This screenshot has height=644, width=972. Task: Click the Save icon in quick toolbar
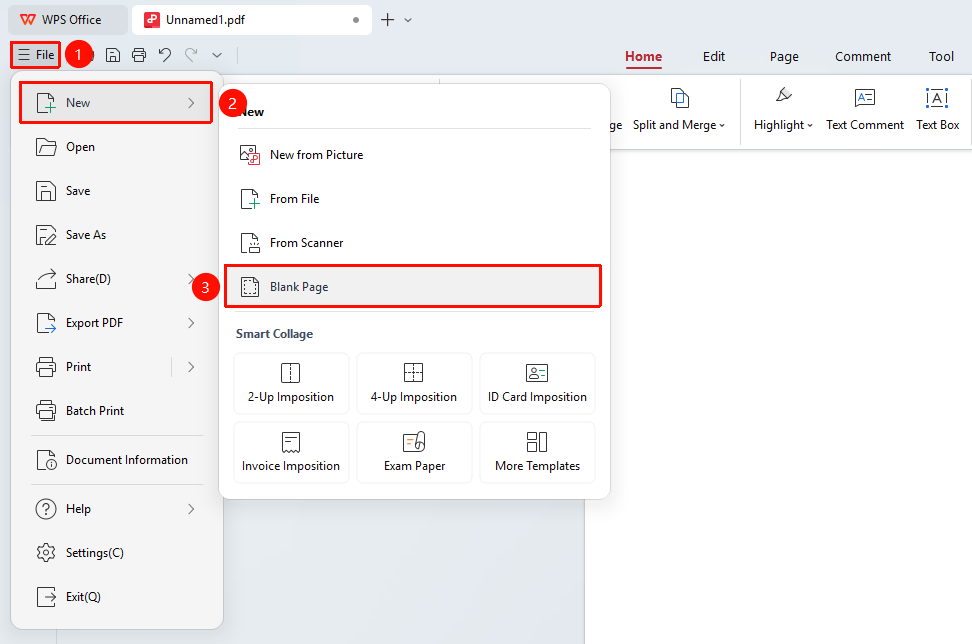pyautogui.click(x=113, y=55)
